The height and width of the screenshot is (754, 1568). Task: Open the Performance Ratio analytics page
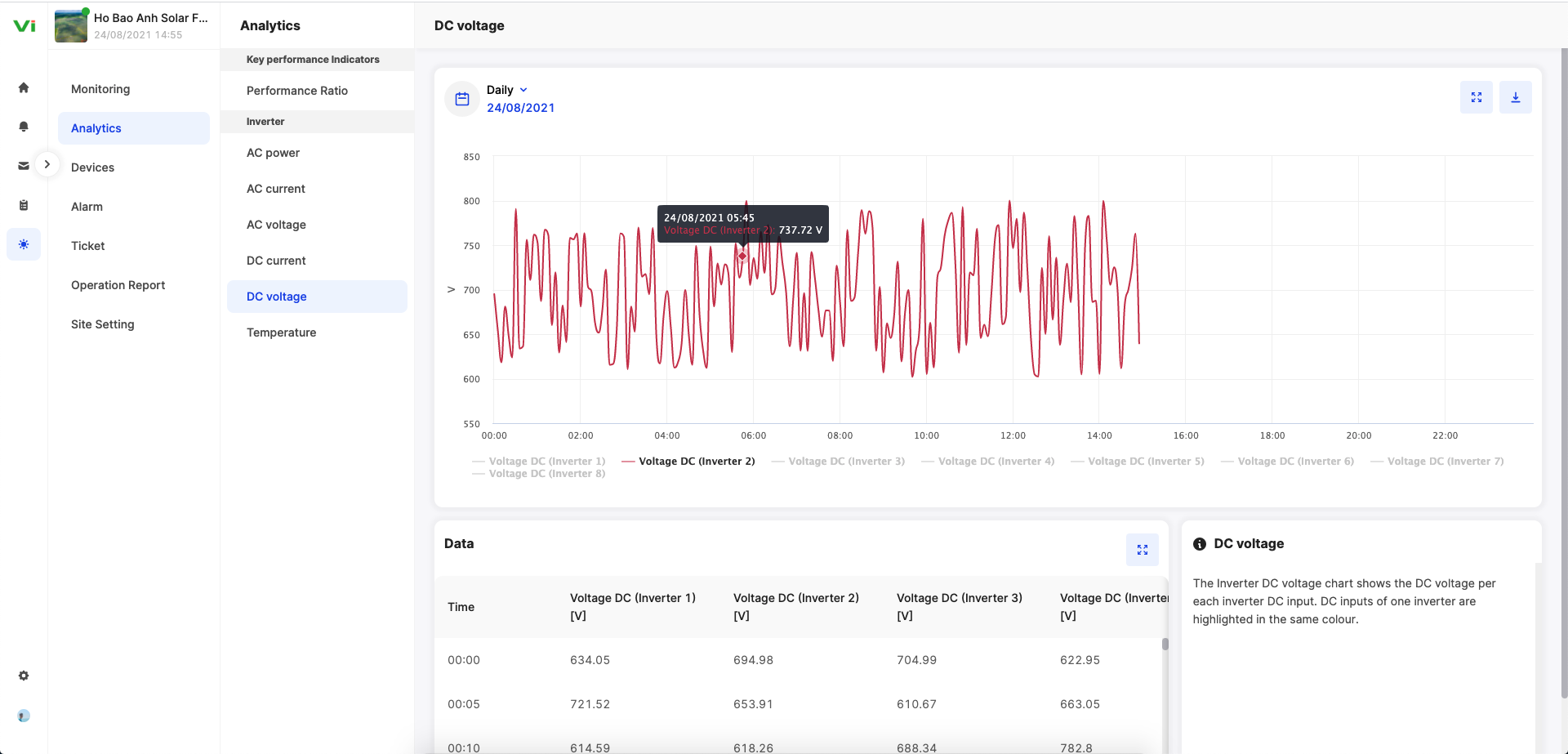pos(297,91)
